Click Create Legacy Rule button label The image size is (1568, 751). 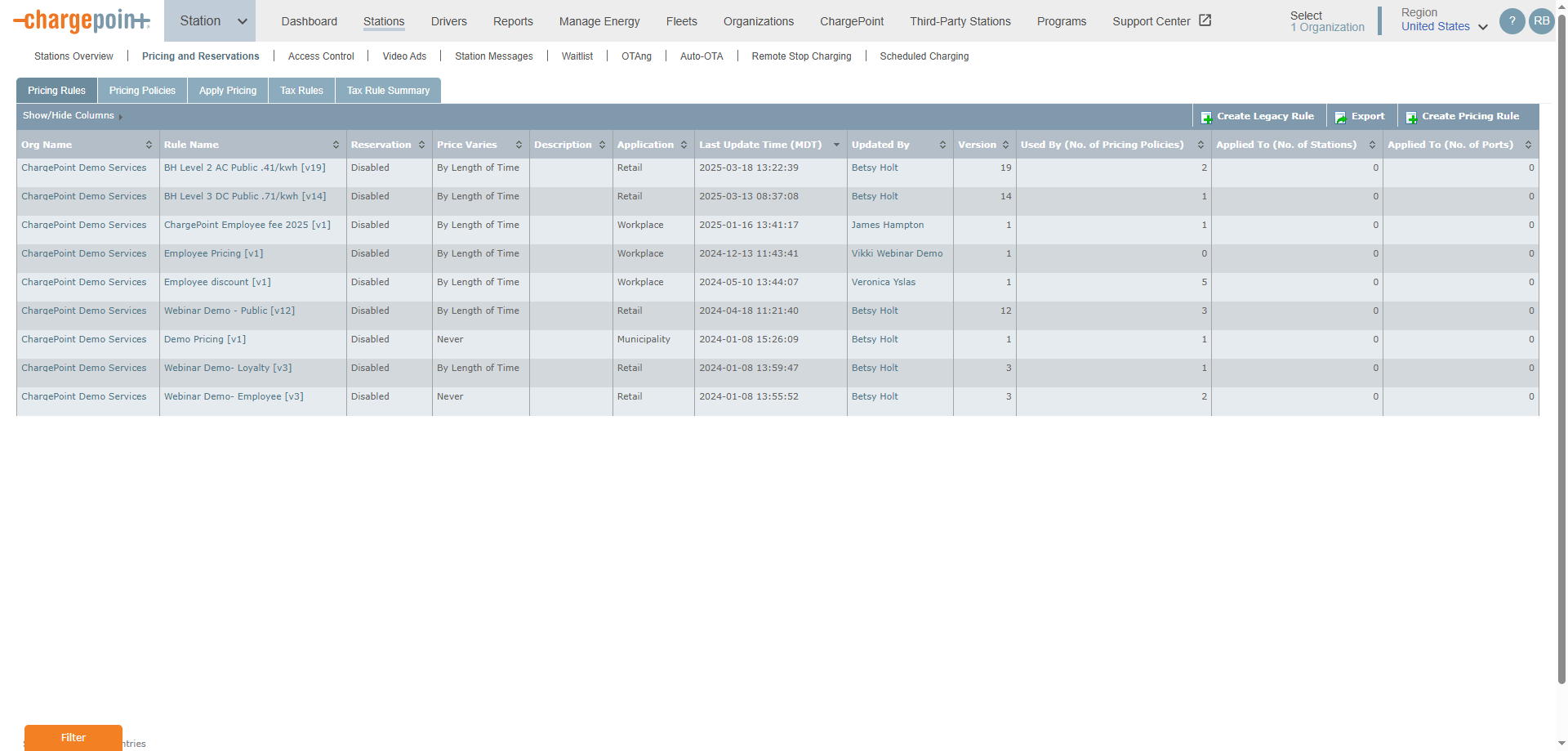[x=1266, y=116]
